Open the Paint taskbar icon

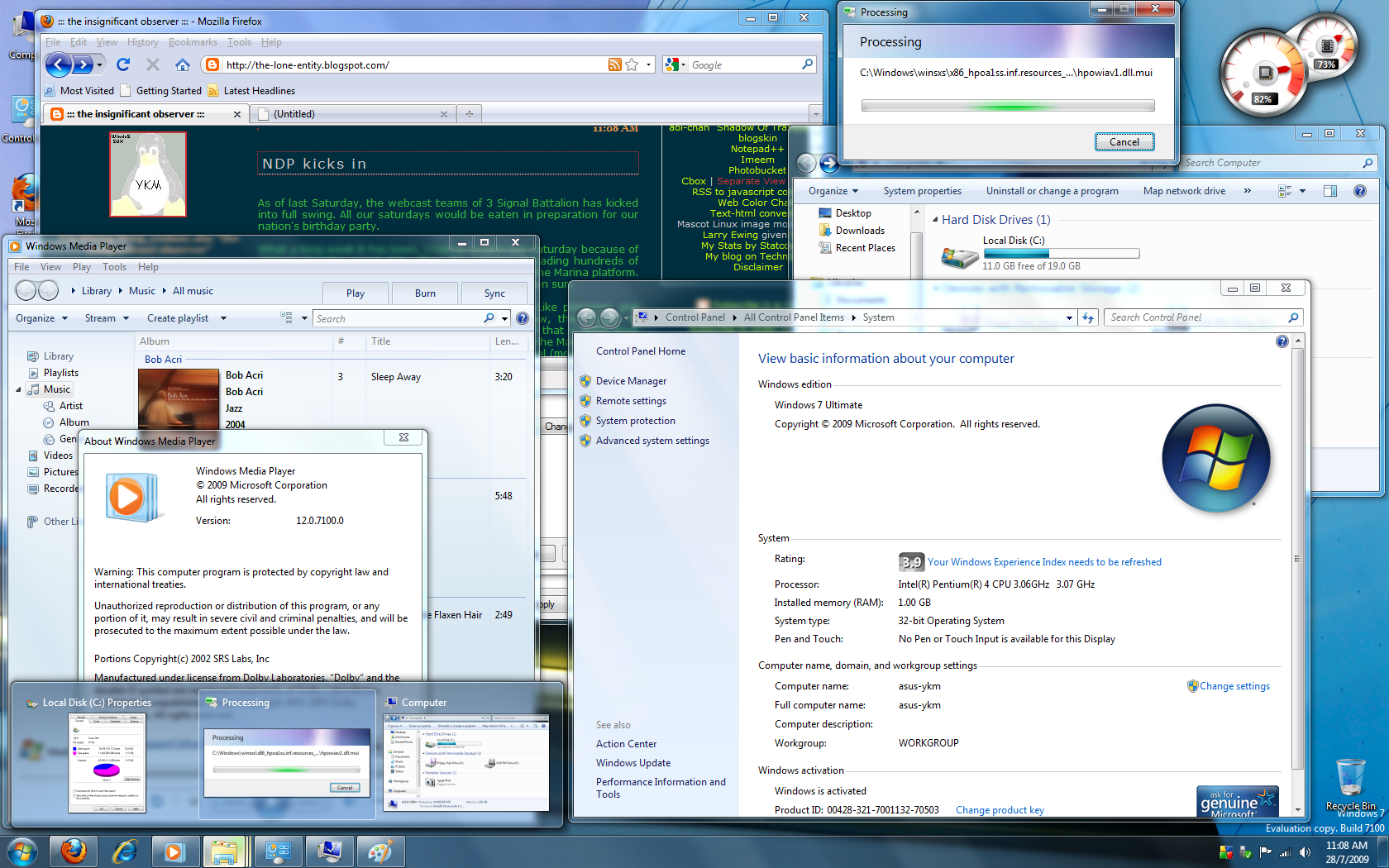pyautogui.click(x=380, y=851)
